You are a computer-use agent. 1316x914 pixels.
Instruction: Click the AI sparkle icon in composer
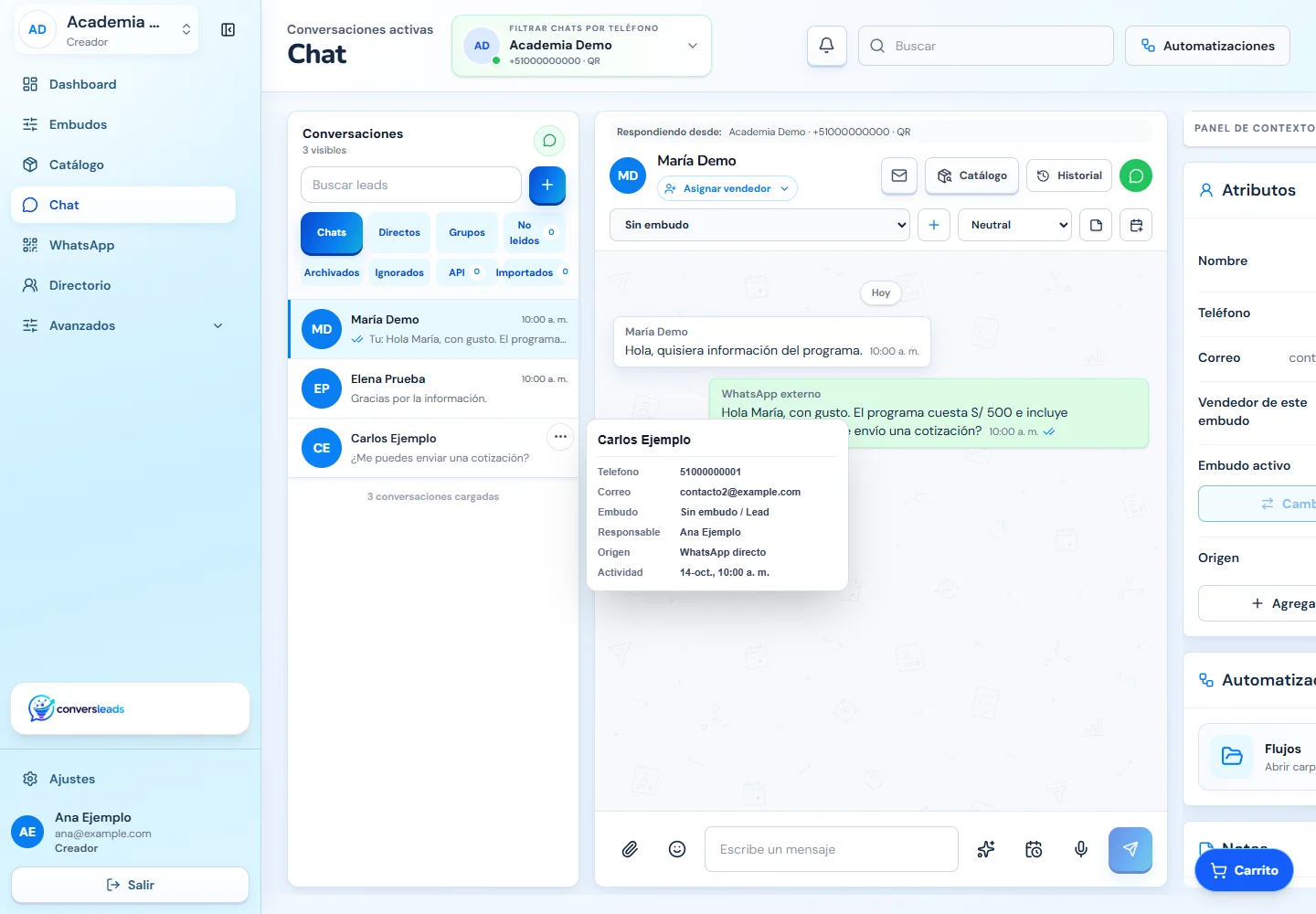[986, 849]
